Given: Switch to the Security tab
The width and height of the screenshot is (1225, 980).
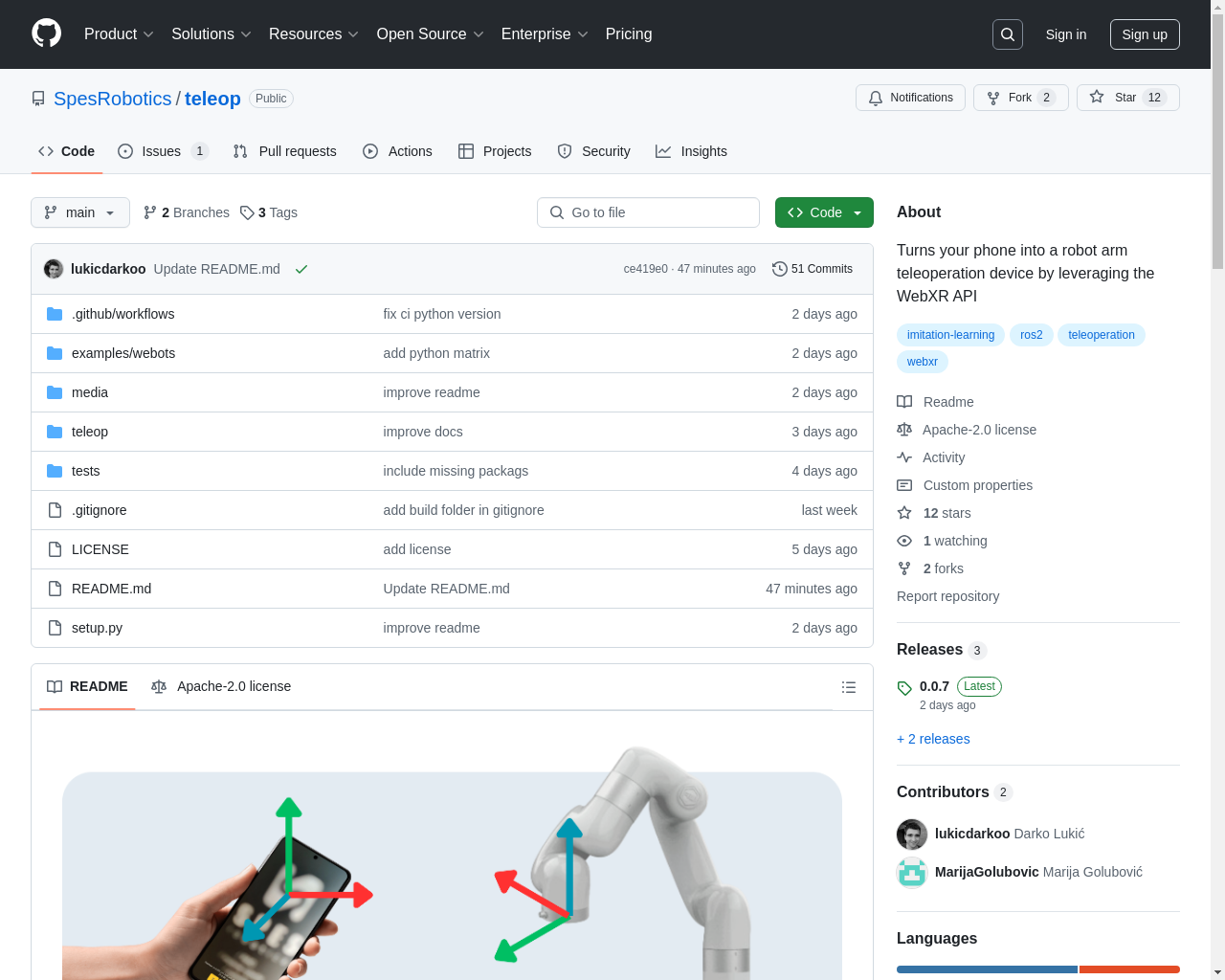Looking at the screenshot, I should point(593,151).
